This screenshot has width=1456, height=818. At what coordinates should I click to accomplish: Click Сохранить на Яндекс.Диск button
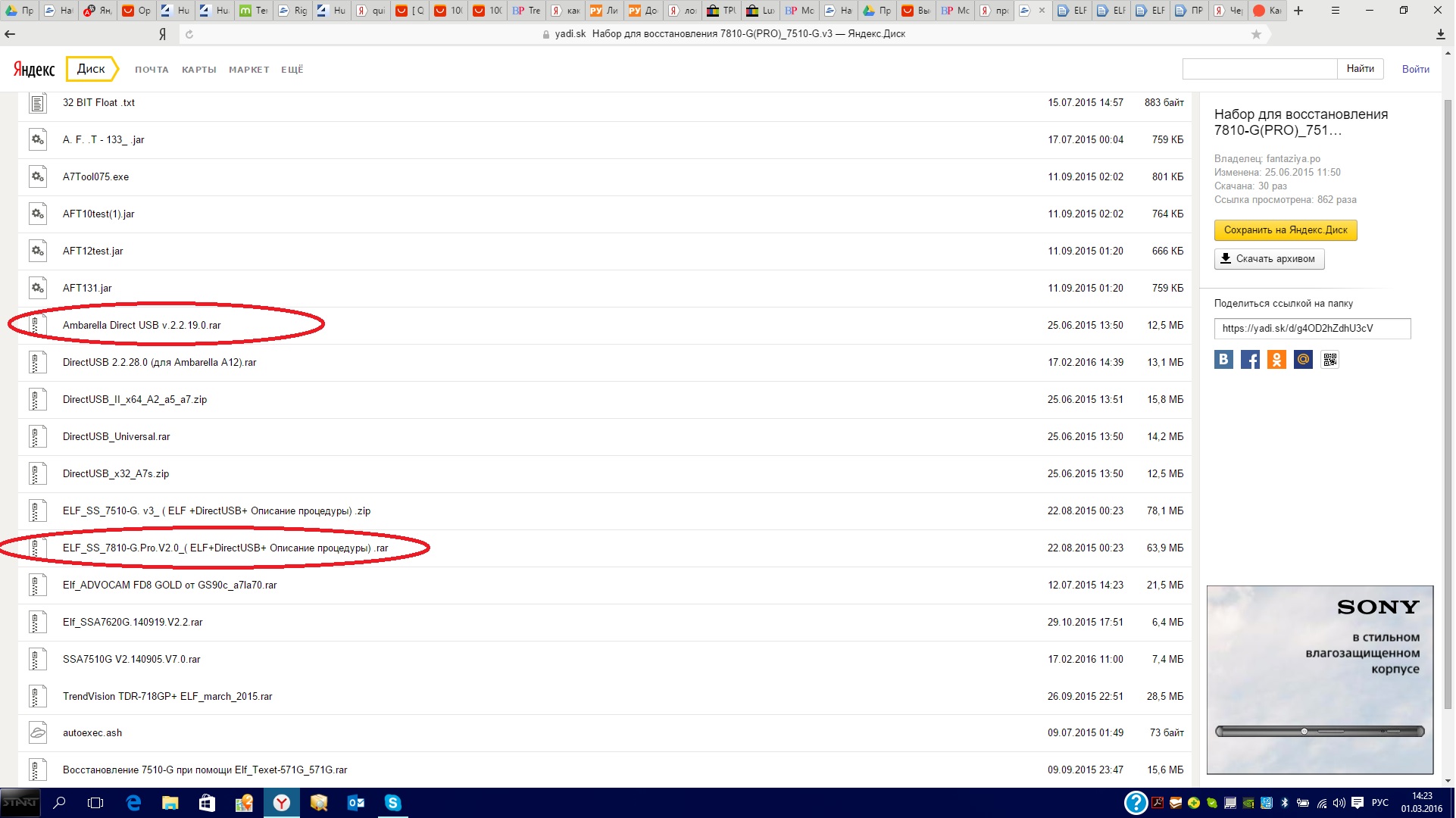click(x=1285, y=230)
